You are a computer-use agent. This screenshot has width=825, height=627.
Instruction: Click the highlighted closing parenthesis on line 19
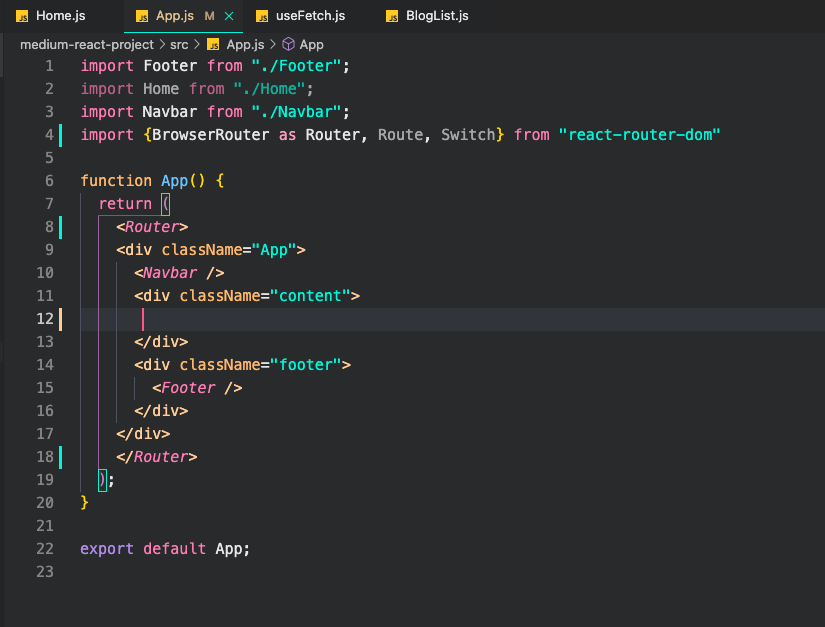103,480
